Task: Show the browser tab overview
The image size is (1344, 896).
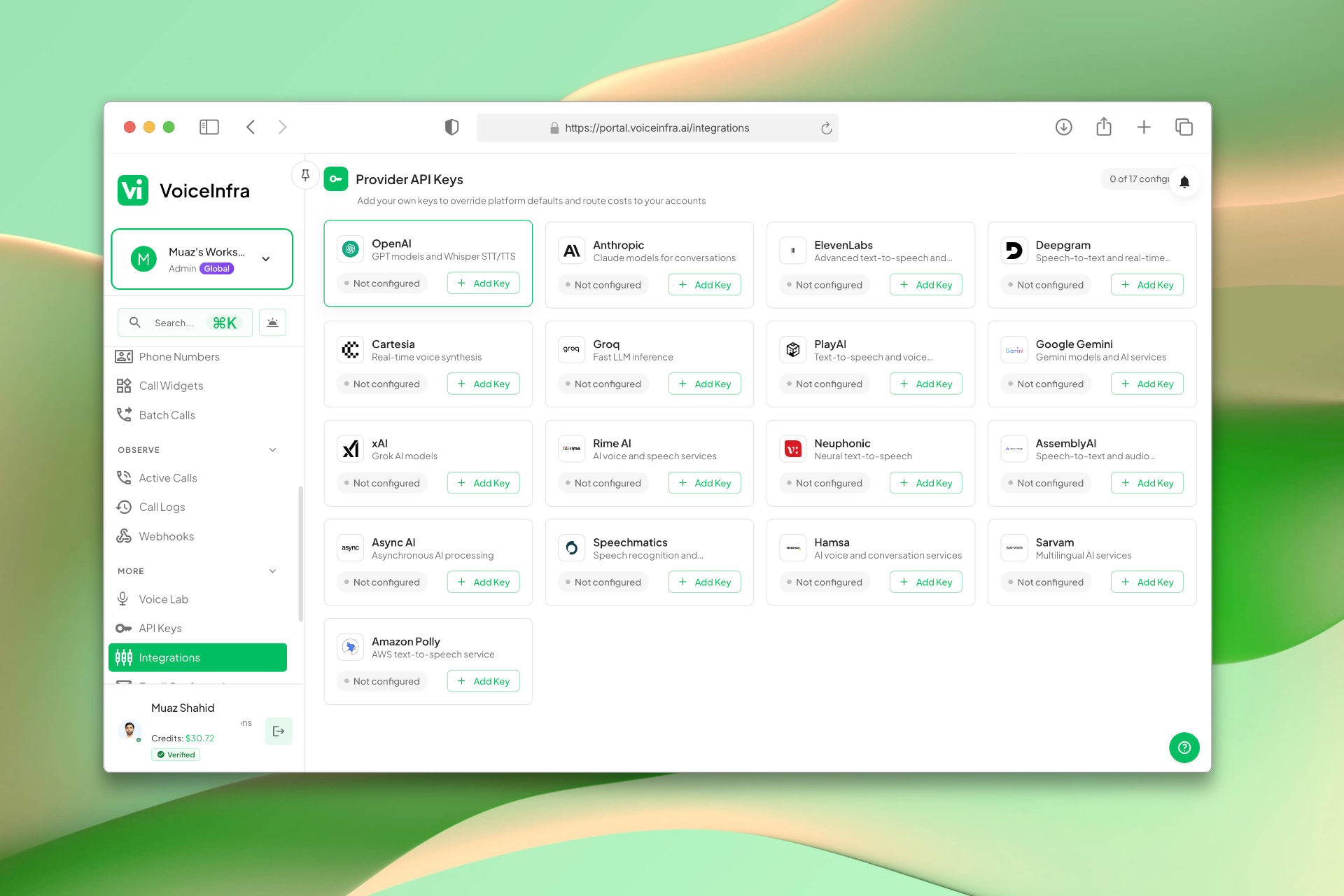Action: tap(1184, 127)
